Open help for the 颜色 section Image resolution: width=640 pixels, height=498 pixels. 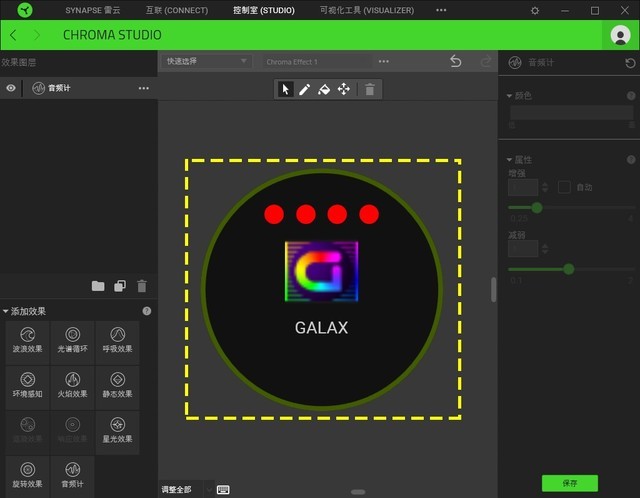(x=631, y=96)
